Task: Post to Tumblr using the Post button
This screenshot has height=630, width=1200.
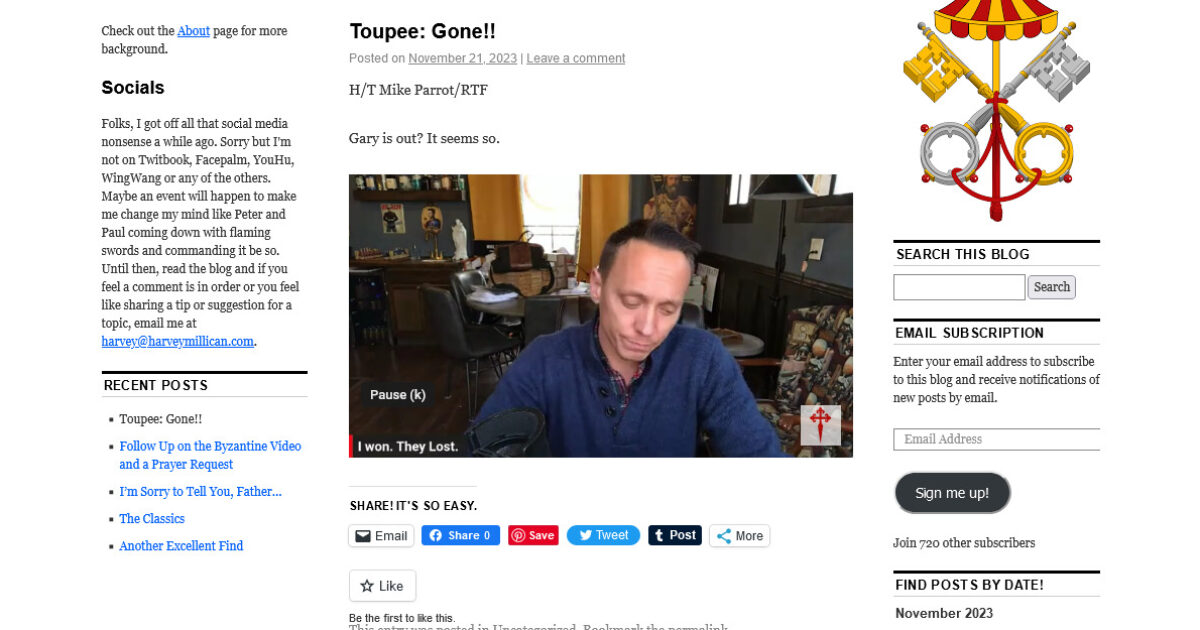Action: click(675, 535)
